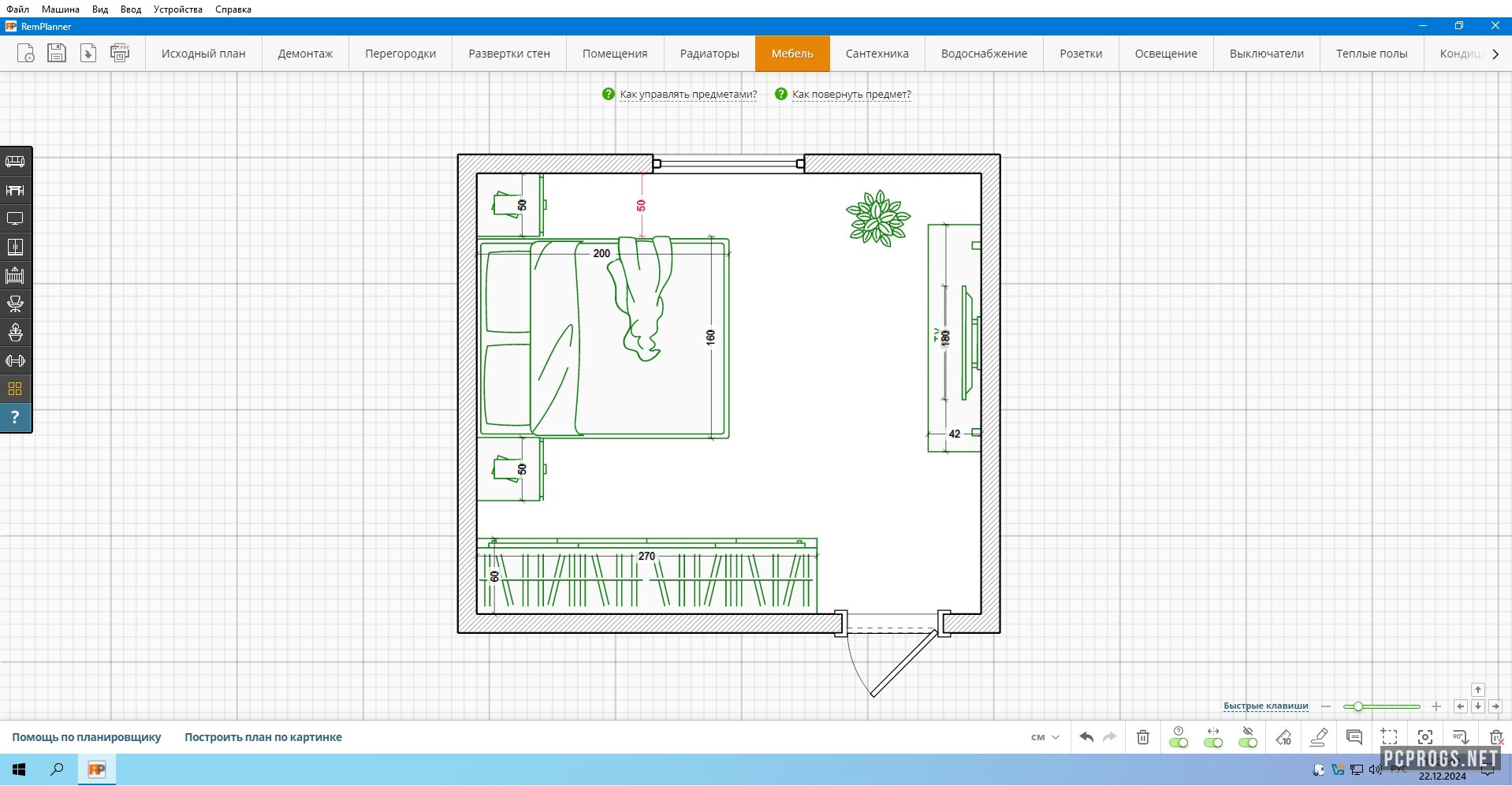Switch to the Демонтаж tab
The height and width of the screenshot is (786, 1512).
click(305, 54)
